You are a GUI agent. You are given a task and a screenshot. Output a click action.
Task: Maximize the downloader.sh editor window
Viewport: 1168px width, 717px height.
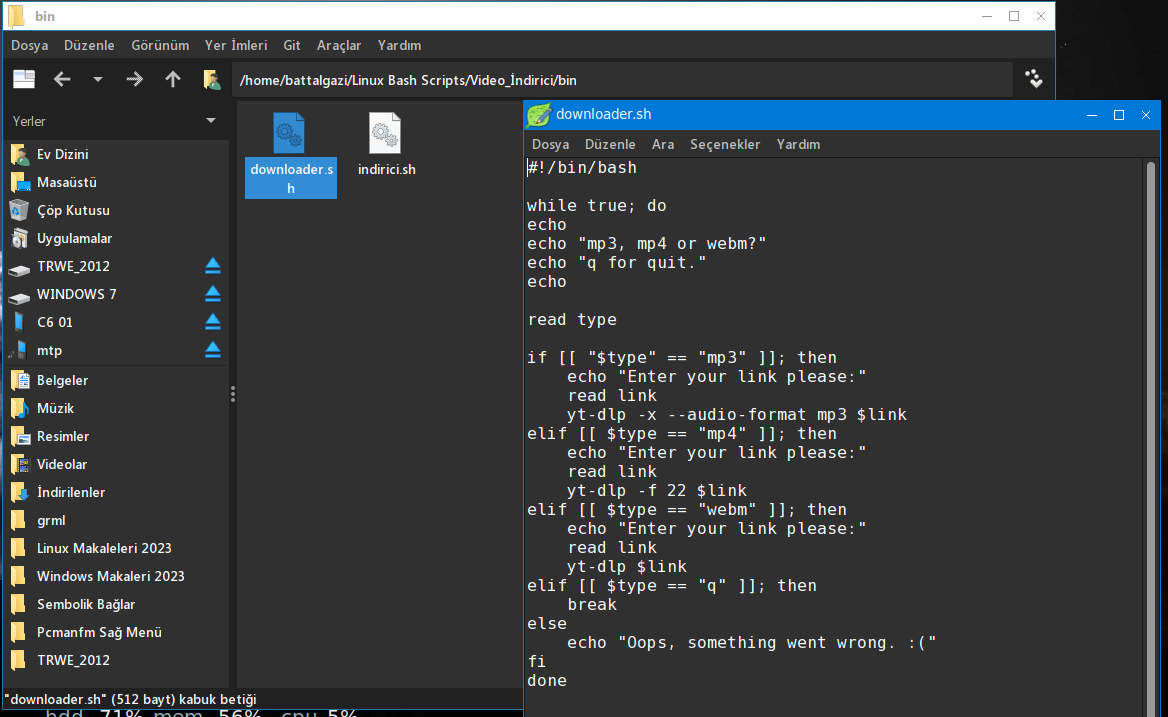click(x=1119, y=115)
